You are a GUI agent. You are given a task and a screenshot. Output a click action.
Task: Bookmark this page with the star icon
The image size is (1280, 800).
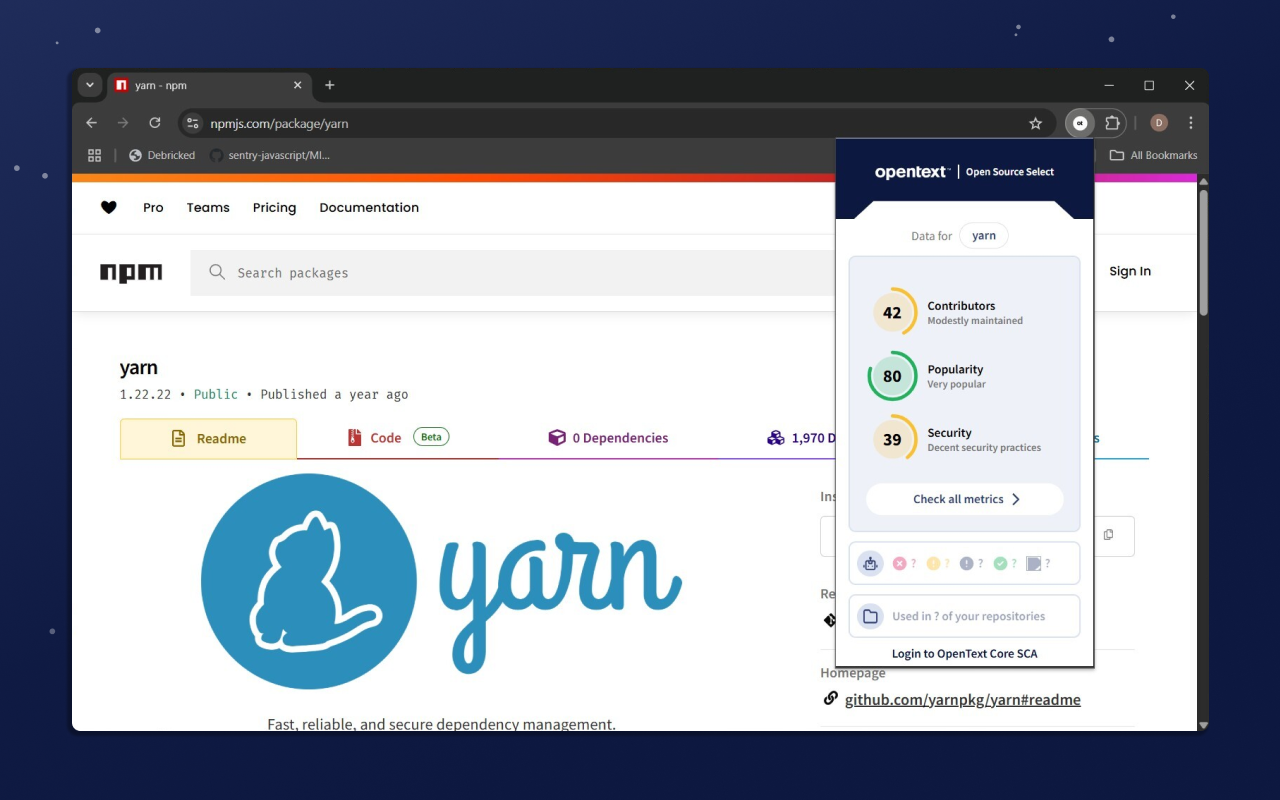[x=1035, y=123]
